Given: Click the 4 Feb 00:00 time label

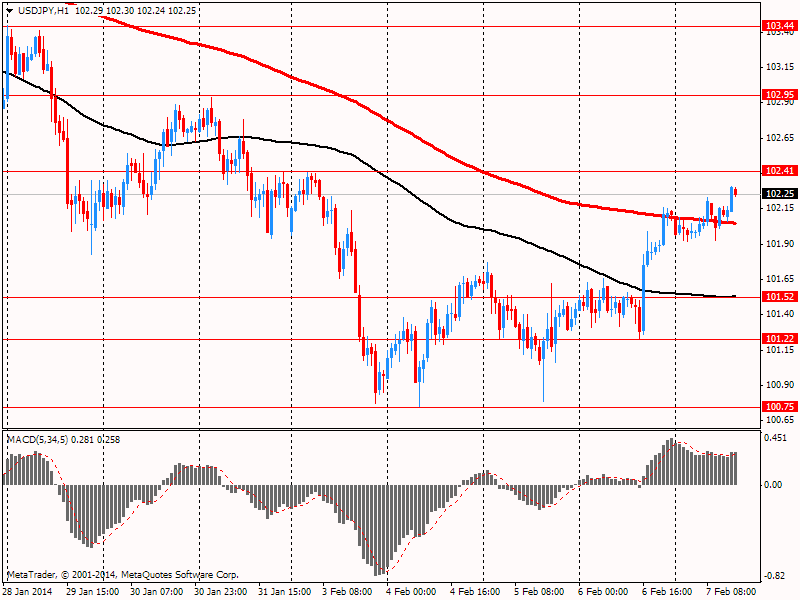Looking at the screenshot, I should click(411, 591).
